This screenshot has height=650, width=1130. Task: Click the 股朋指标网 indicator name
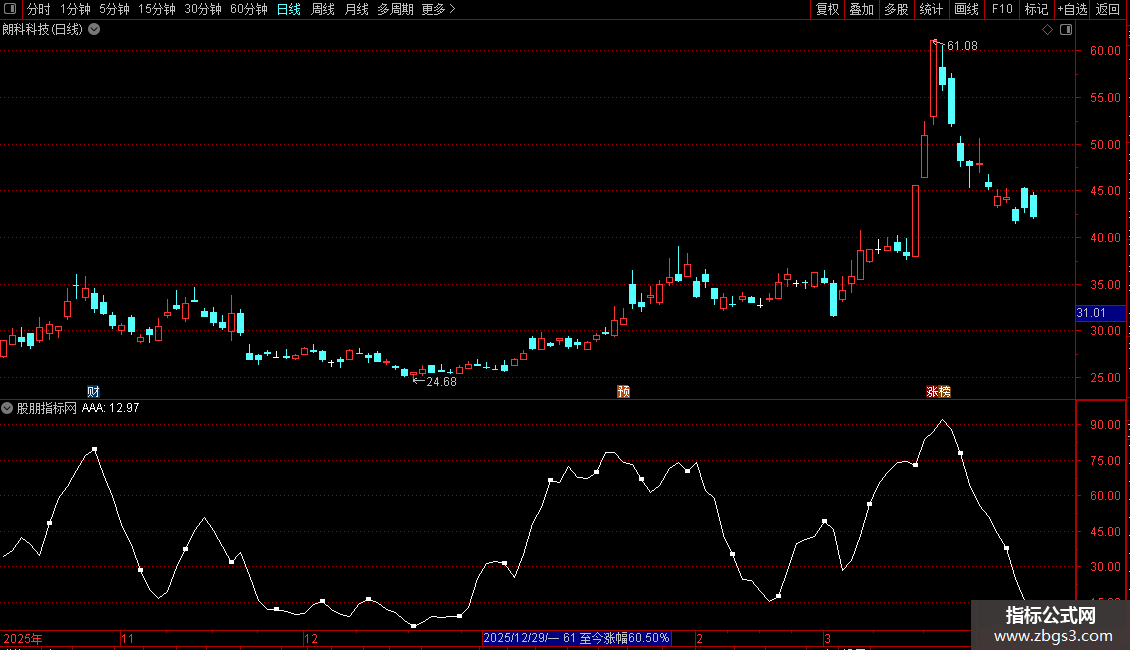tap(46, 408)
